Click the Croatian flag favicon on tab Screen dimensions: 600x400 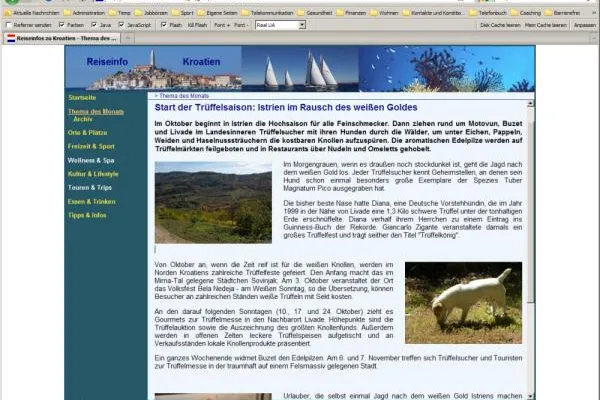[x=11, y=38]
